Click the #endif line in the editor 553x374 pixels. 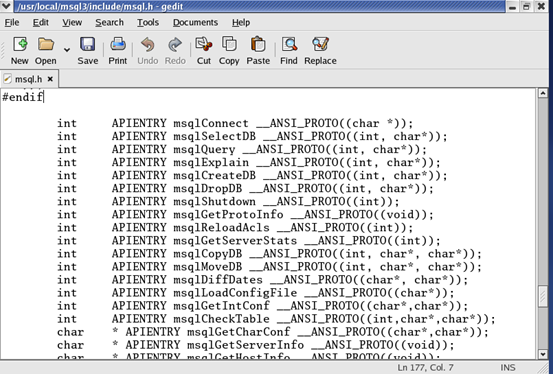[23, 97]
